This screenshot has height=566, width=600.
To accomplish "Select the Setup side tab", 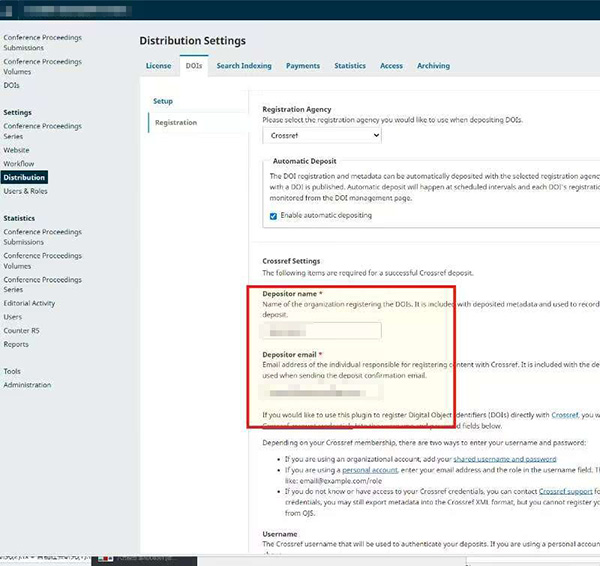I will 162,101.
